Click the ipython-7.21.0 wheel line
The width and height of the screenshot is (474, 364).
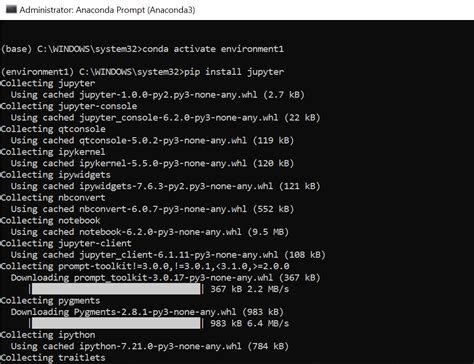coord(150,346)
